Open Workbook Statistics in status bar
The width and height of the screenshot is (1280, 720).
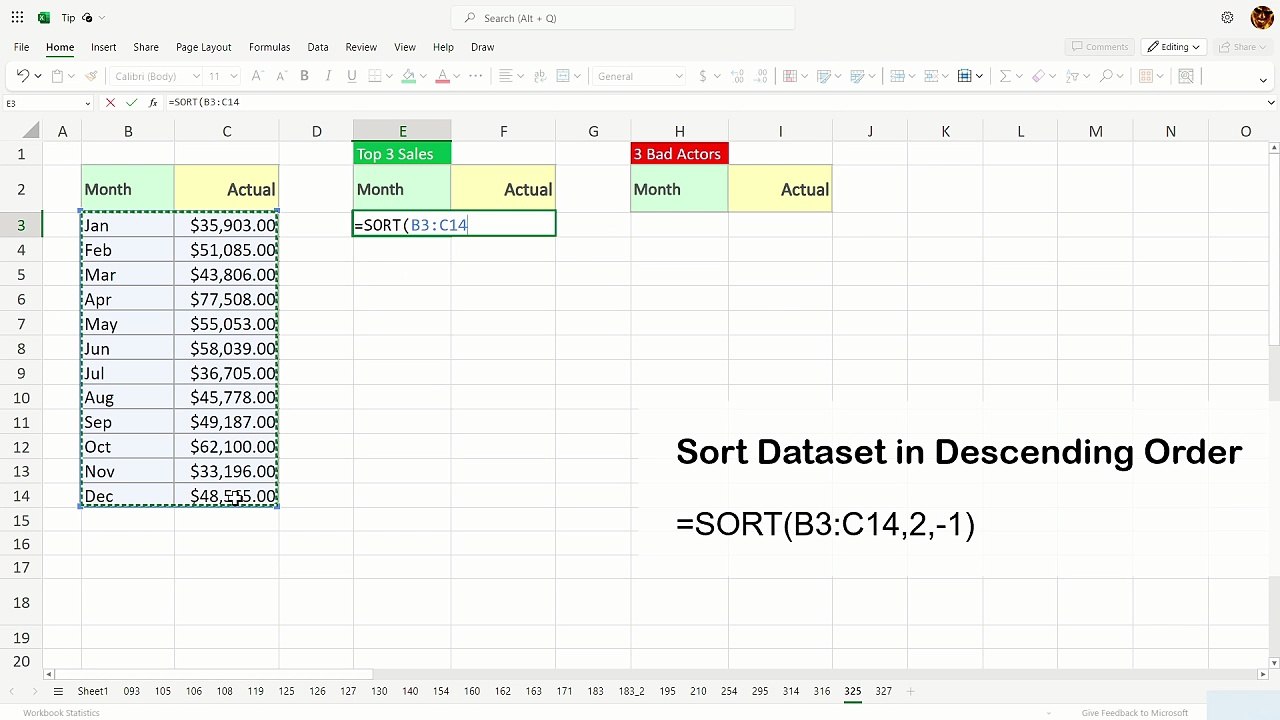tap(62, 713)
